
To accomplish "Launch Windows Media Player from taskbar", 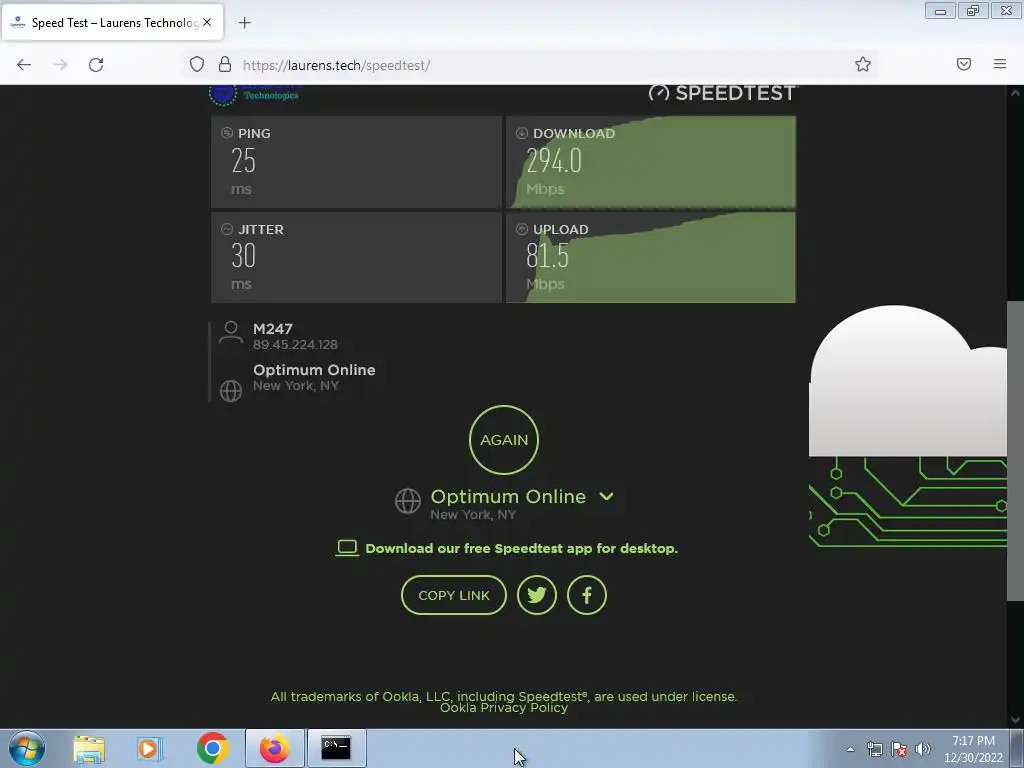I will (x=150, y=748).
